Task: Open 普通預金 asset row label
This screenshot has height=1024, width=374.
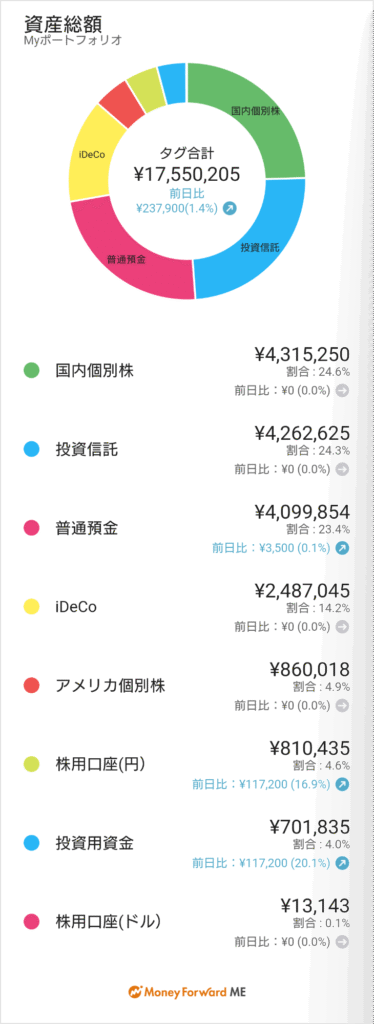Action: pyautogui.click(x=87, y=529)
